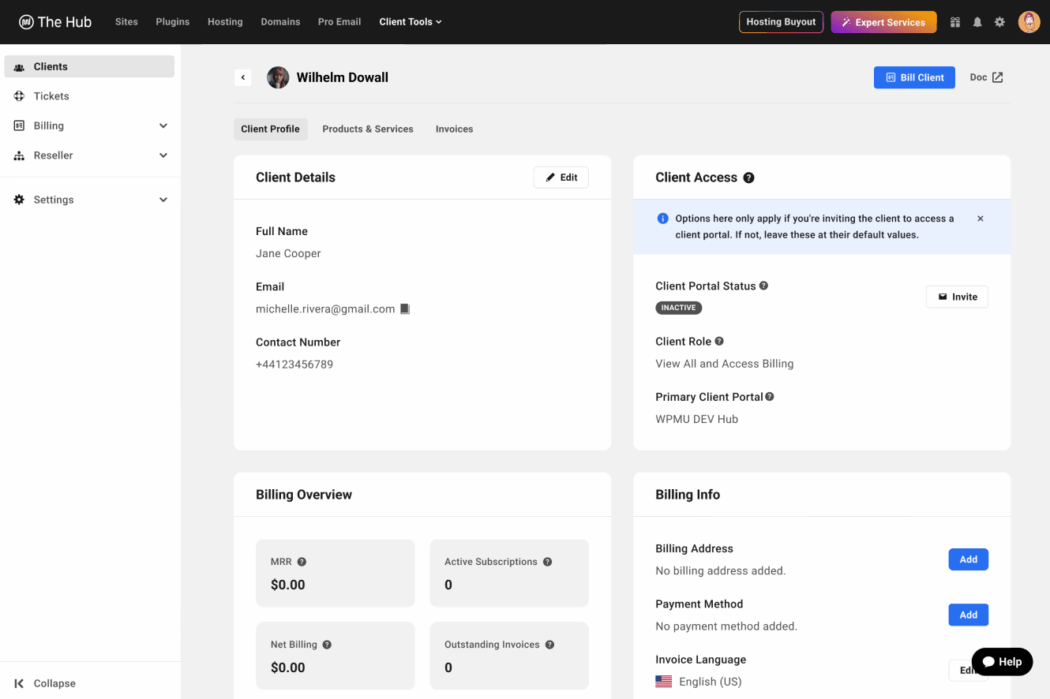This screenshot has width=1050, height=699.
Task: Select the Products & Services tab
Action: (x=368, y=129)
